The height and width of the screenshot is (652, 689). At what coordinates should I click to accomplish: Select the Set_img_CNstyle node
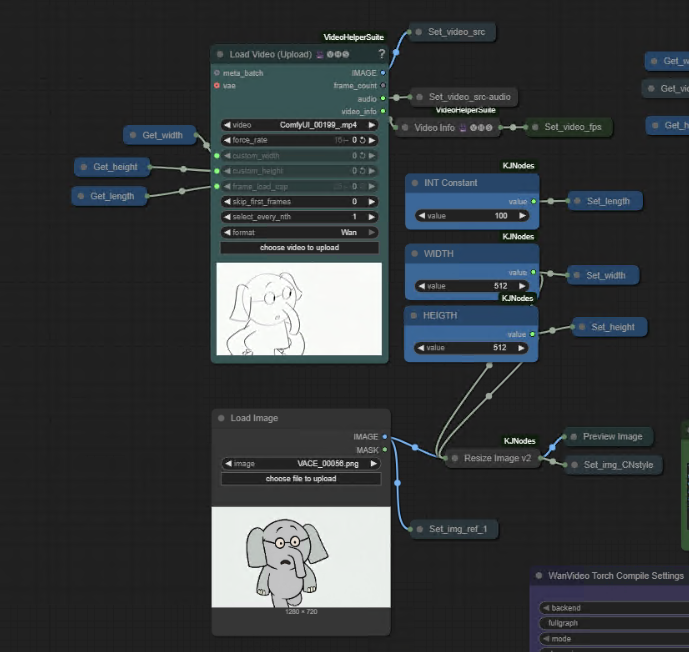pos(613,465)
